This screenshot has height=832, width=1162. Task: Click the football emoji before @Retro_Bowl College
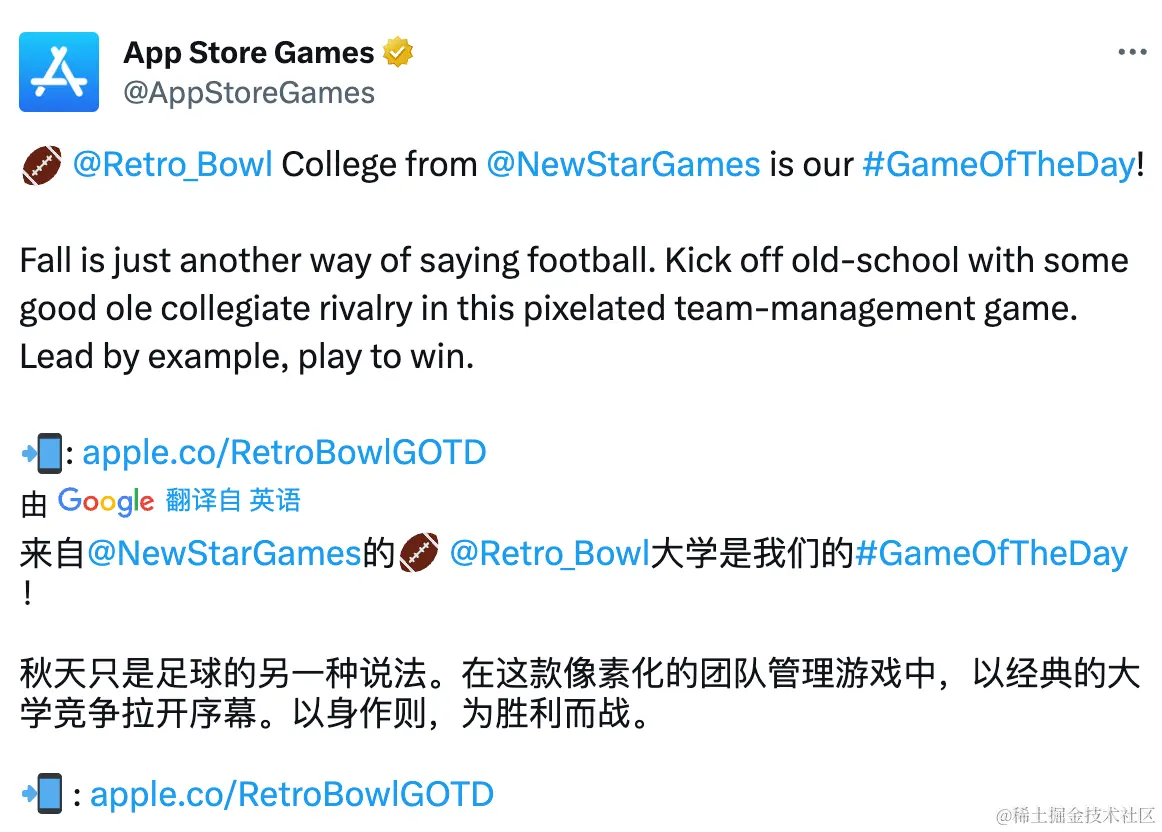coord(41,164)
